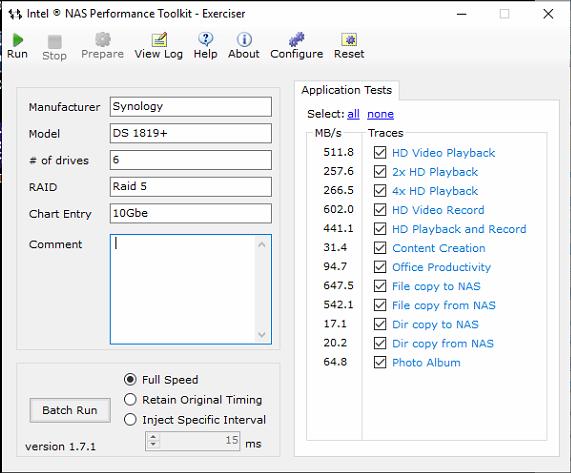Image resolution: width=571 pixels, height=473 pixels.
Task: Toggle the Office Productivity checkbox
Action: pyautogui.click(x=380, y=267)
